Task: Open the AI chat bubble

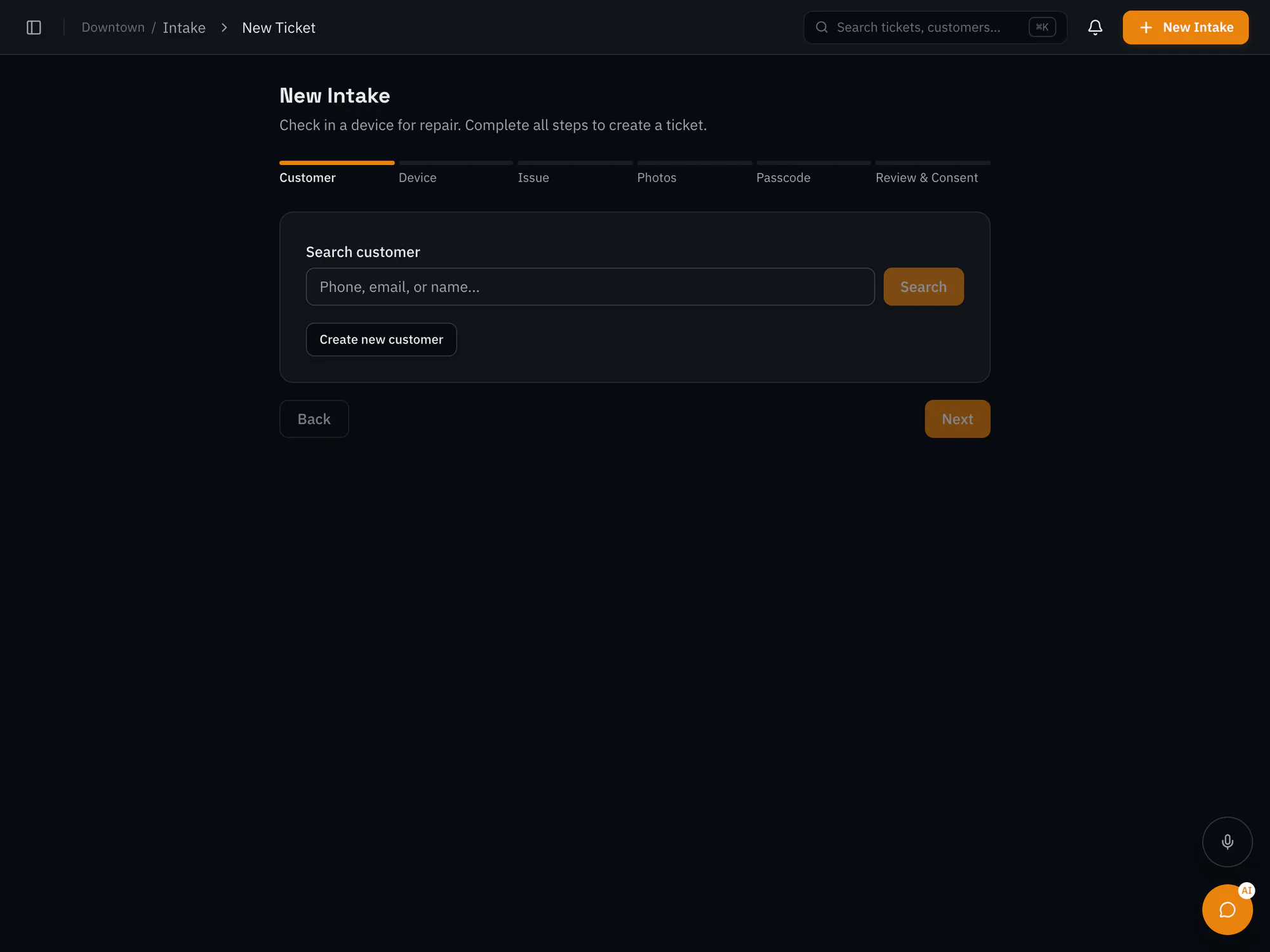Action: [1227, 909]
